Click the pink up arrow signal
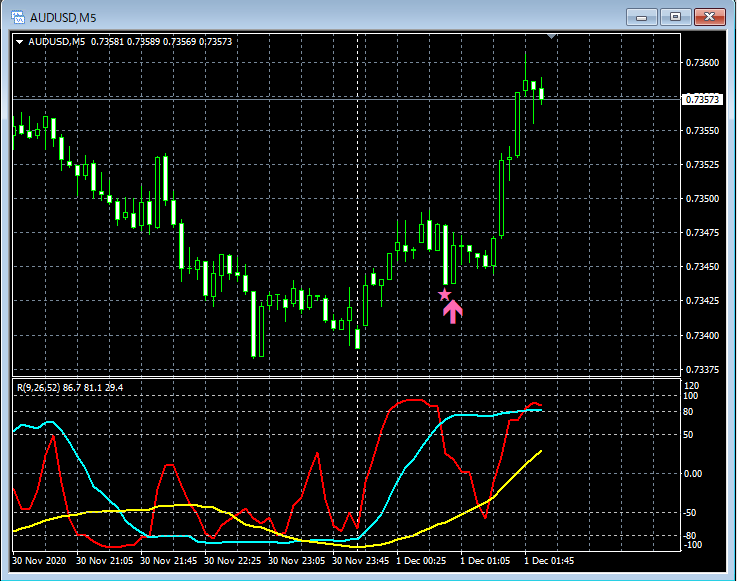Screen dimensions: 737x581 pyautogui.click(x=452, y=312)
